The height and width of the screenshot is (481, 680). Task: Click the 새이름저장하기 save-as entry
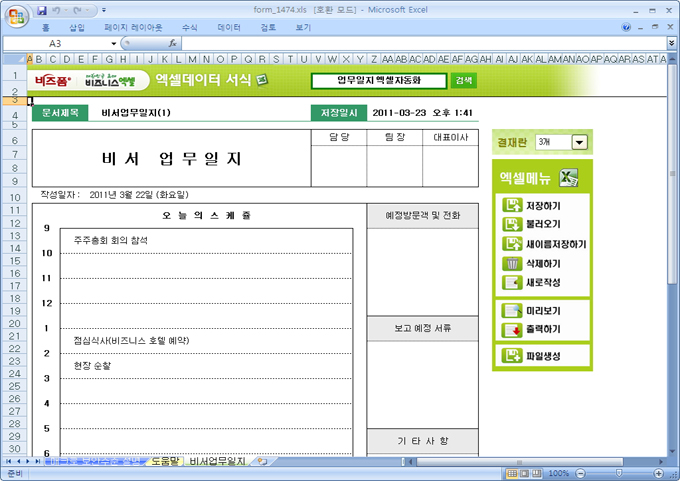(544, 244)
